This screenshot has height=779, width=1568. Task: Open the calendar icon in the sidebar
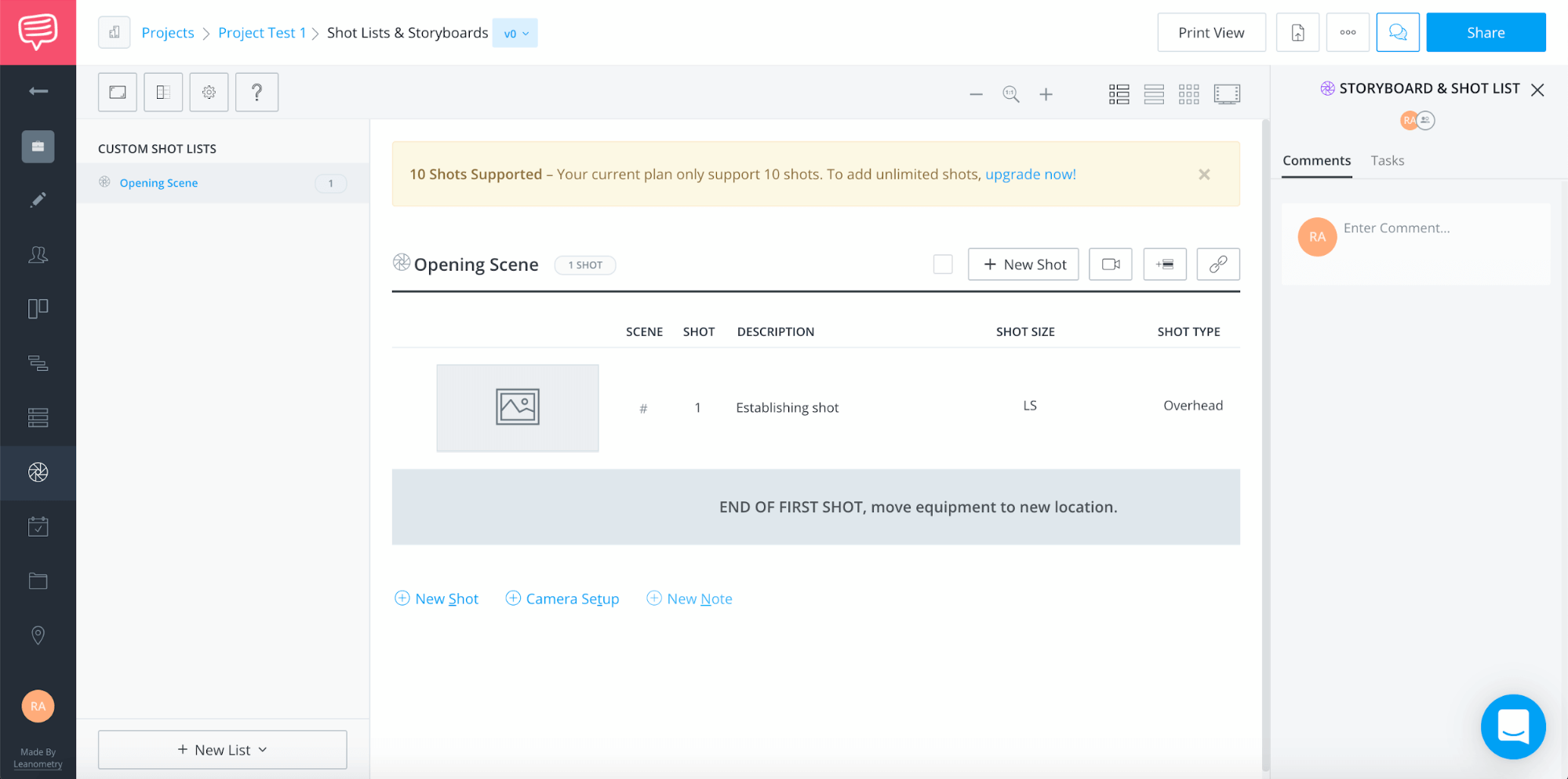tap(38, 526)
